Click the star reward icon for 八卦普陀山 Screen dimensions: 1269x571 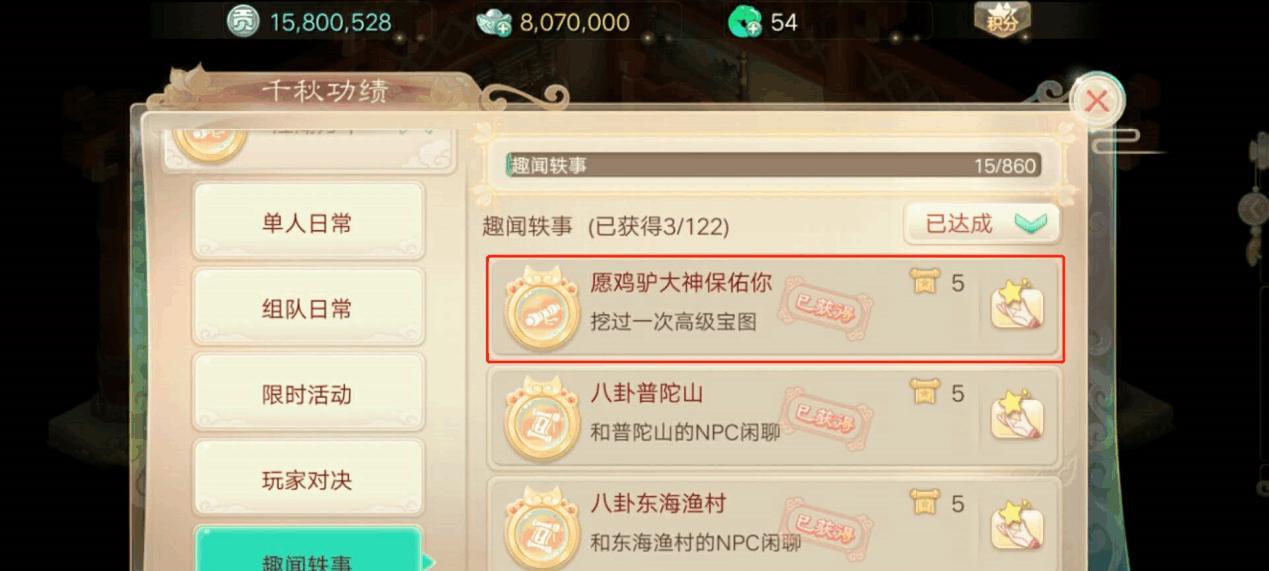tap(1017, 416)
